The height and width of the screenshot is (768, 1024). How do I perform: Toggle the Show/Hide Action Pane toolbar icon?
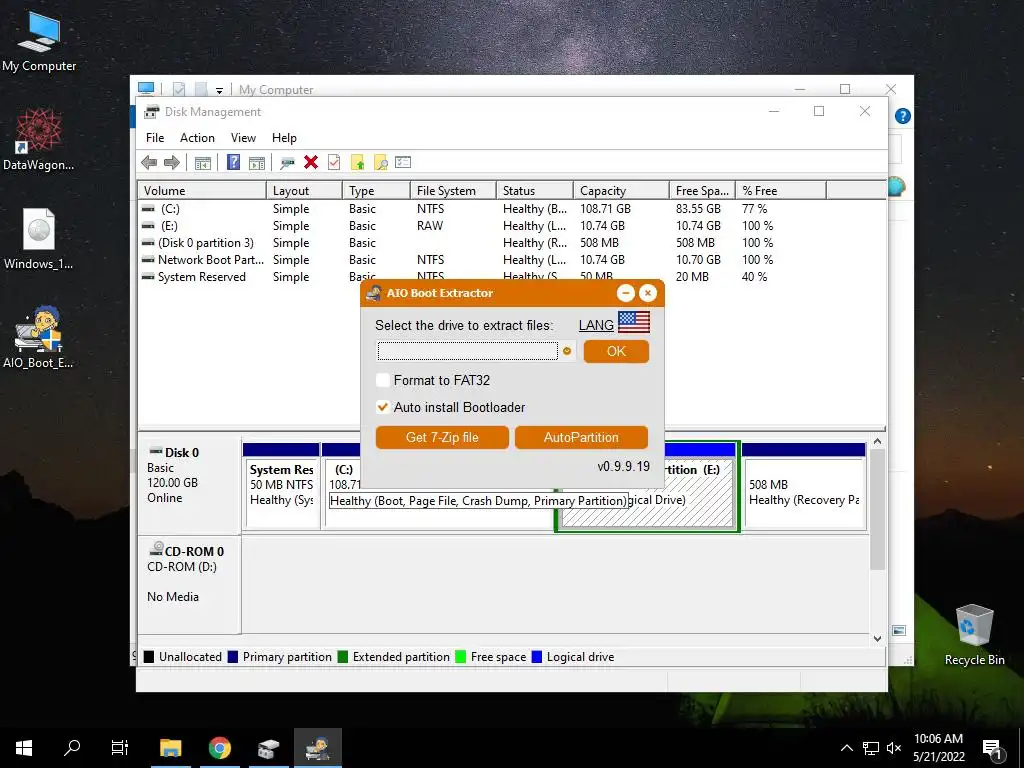click(x=257, y=163)
